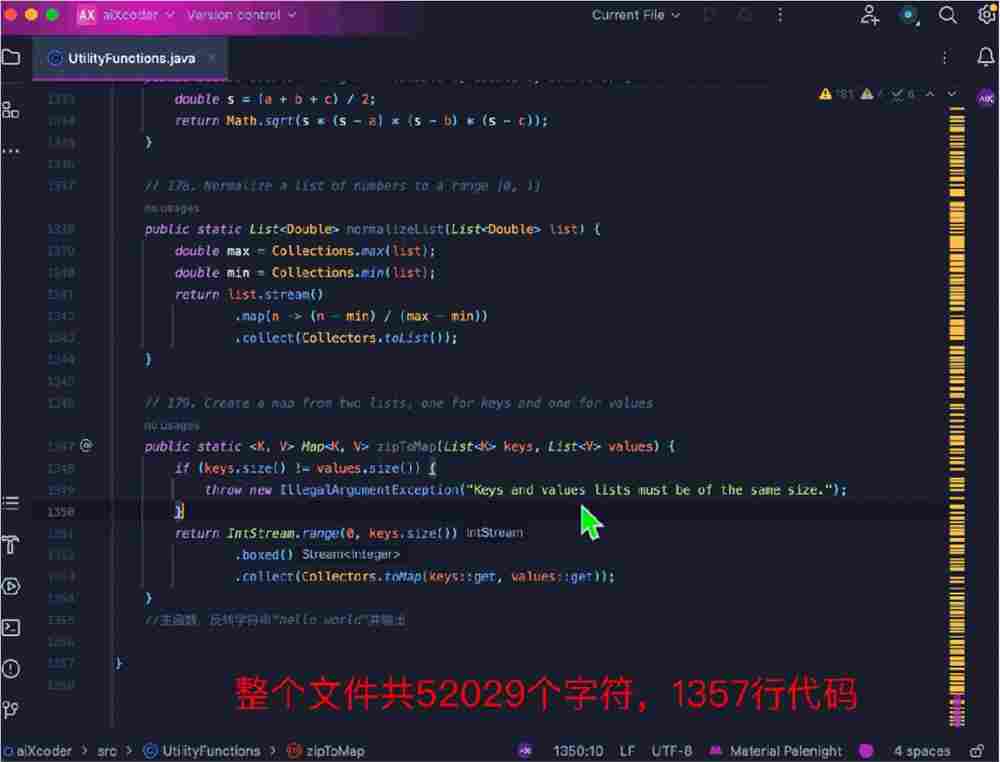Open the notifications bell
This screenshot has width=1000, height=762.
click(985, 58)
